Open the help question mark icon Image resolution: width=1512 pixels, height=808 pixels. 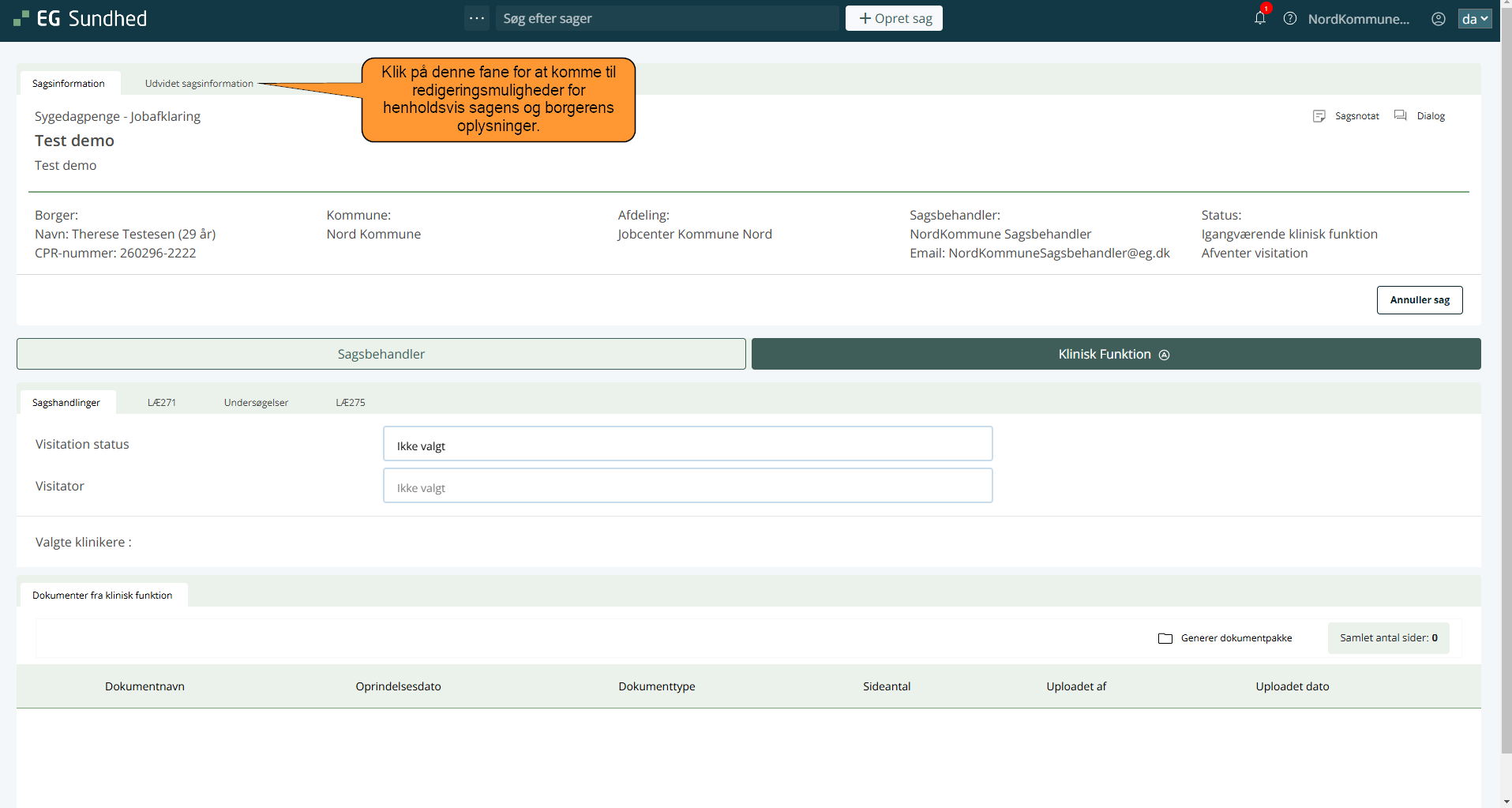coord(1290,18)
